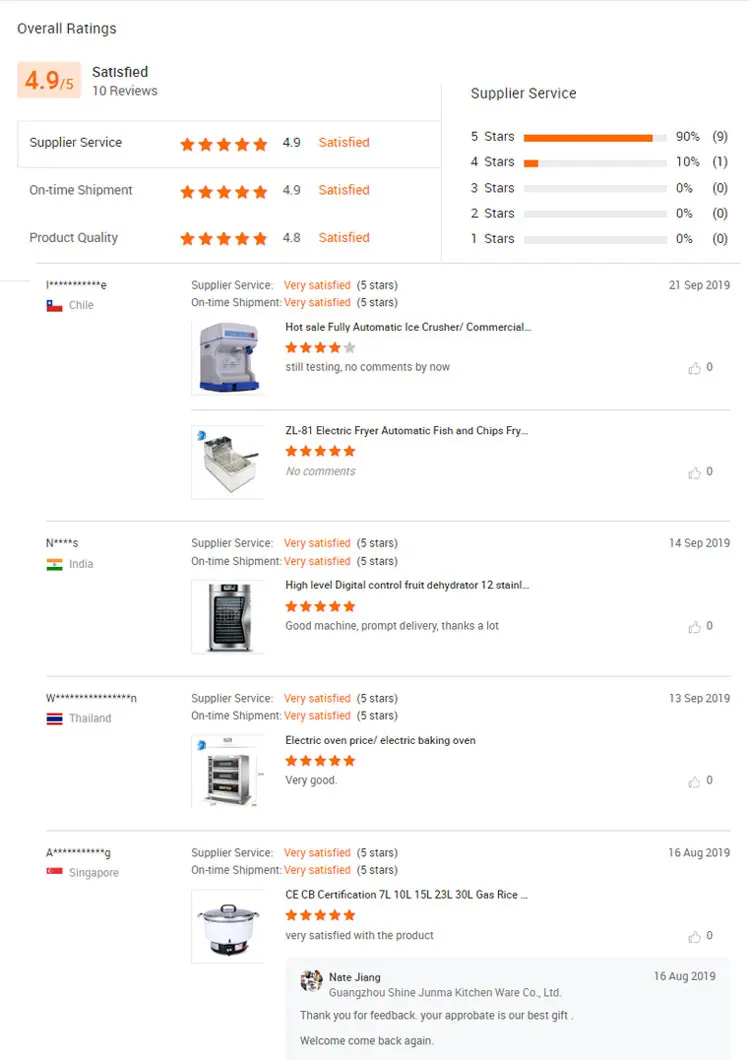Open ZL-81 Electric Fryer product link

coord(406,431)
